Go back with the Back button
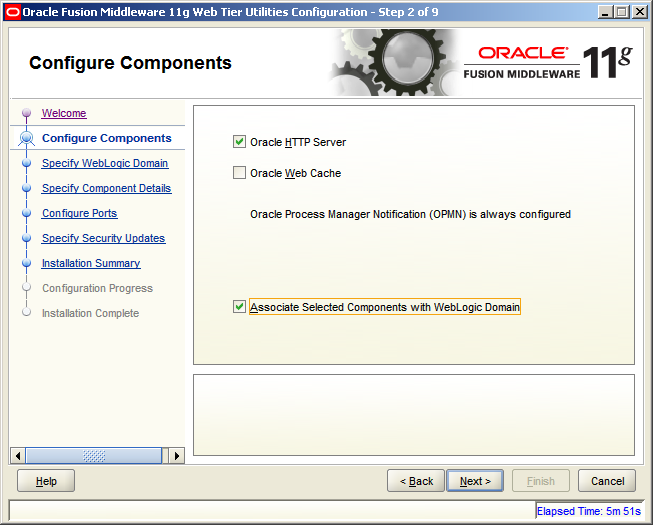Screen dimensions: 653x525 (416, 481)
